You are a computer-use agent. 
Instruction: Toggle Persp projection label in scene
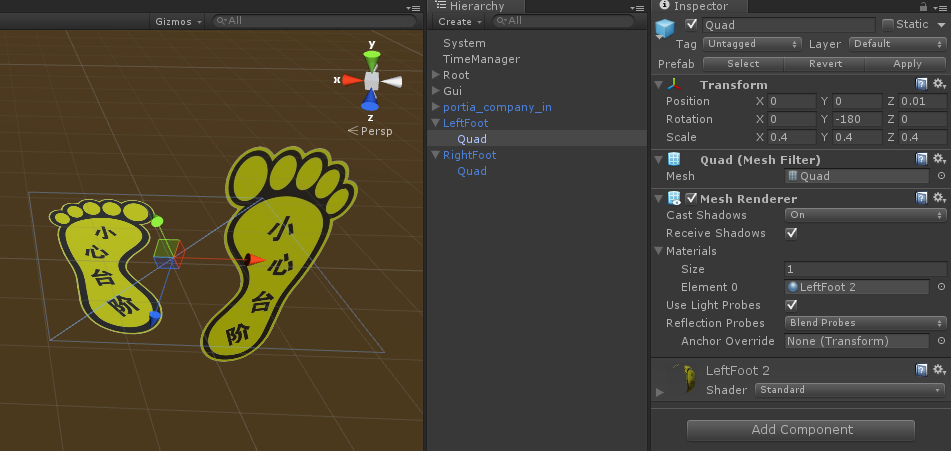pos(369,131)
